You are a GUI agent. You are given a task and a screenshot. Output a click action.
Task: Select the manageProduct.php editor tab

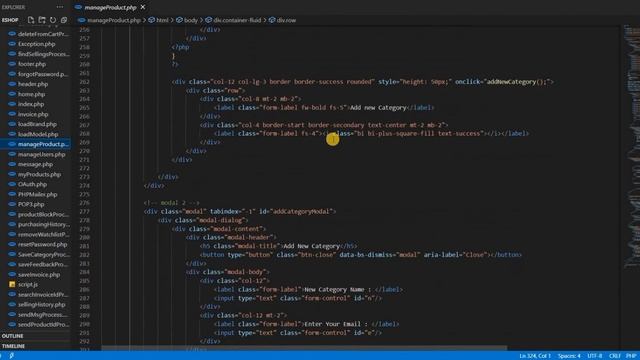[x=110, y=7]
